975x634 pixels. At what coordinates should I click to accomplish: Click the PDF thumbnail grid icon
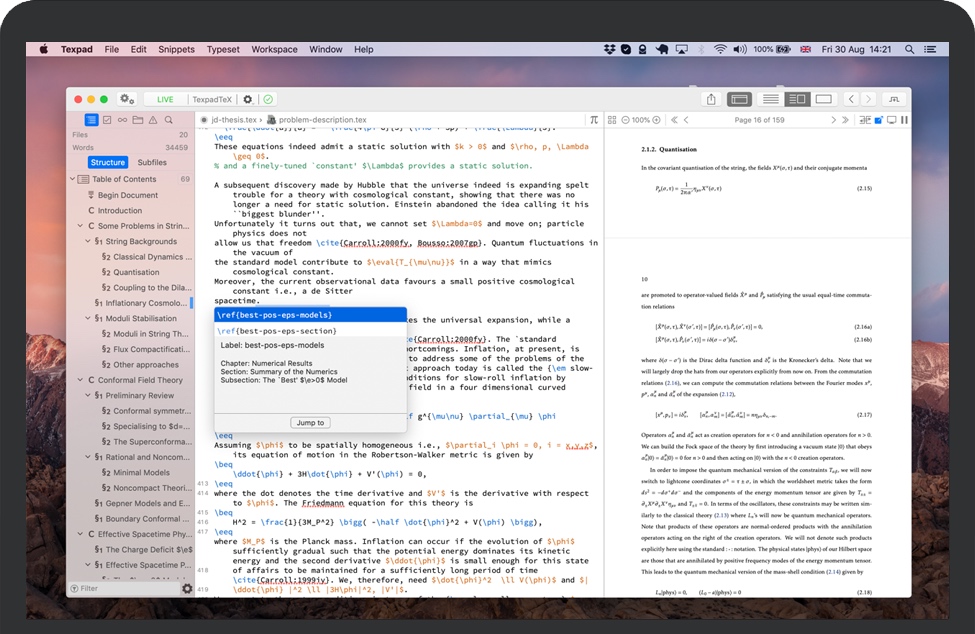click(613, 120)
